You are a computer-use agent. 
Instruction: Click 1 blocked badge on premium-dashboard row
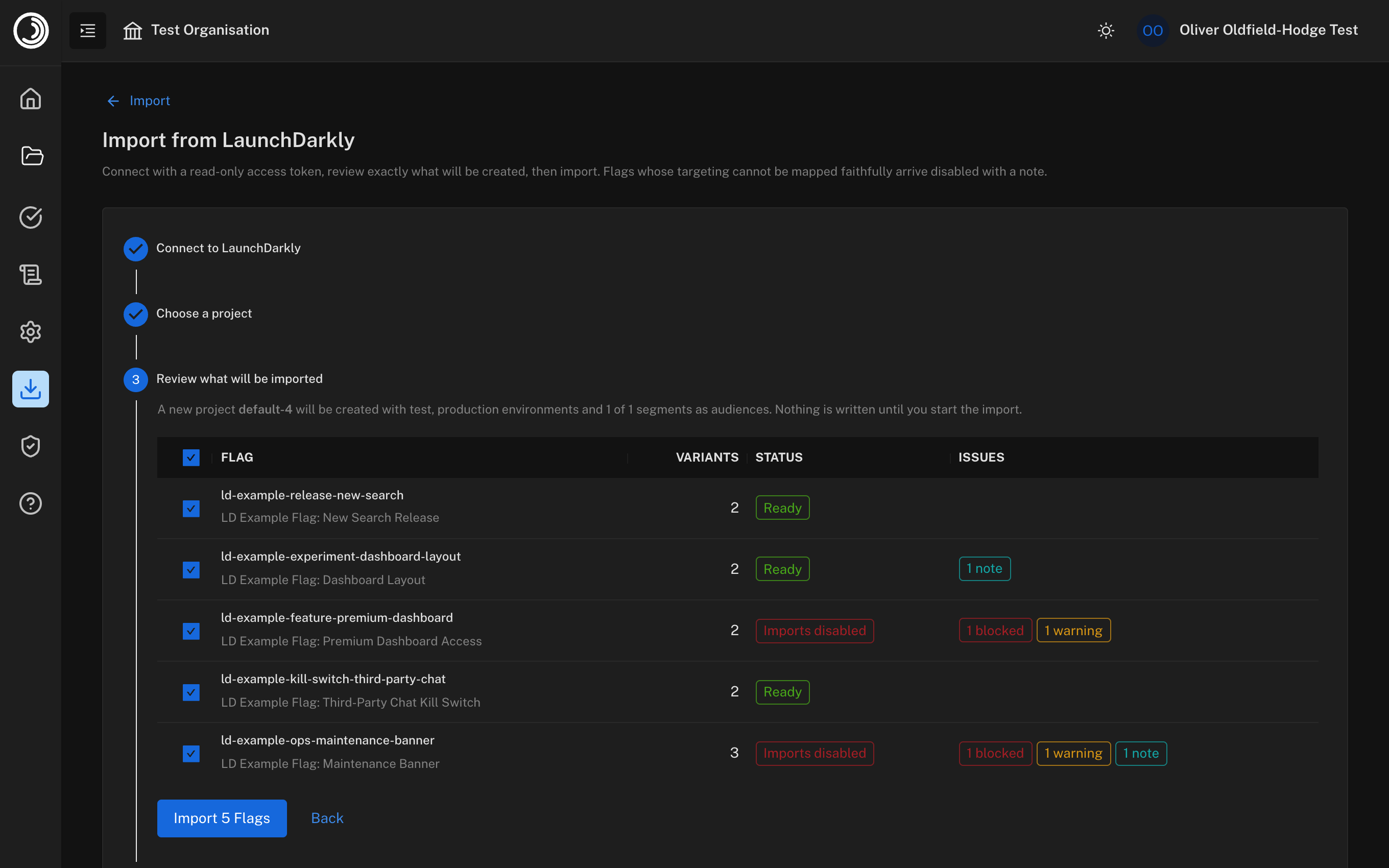(995, 631)
